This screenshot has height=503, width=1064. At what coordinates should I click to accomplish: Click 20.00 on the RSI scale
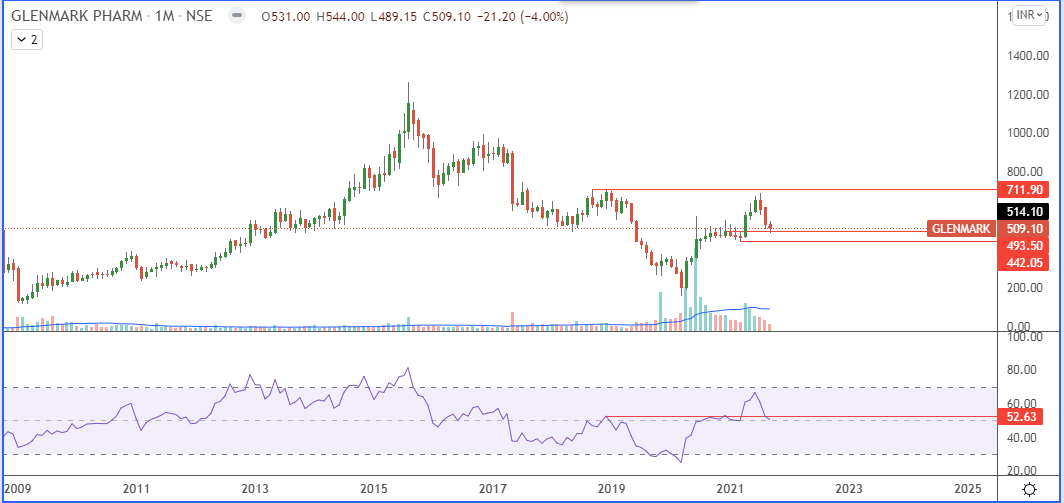1023,471
